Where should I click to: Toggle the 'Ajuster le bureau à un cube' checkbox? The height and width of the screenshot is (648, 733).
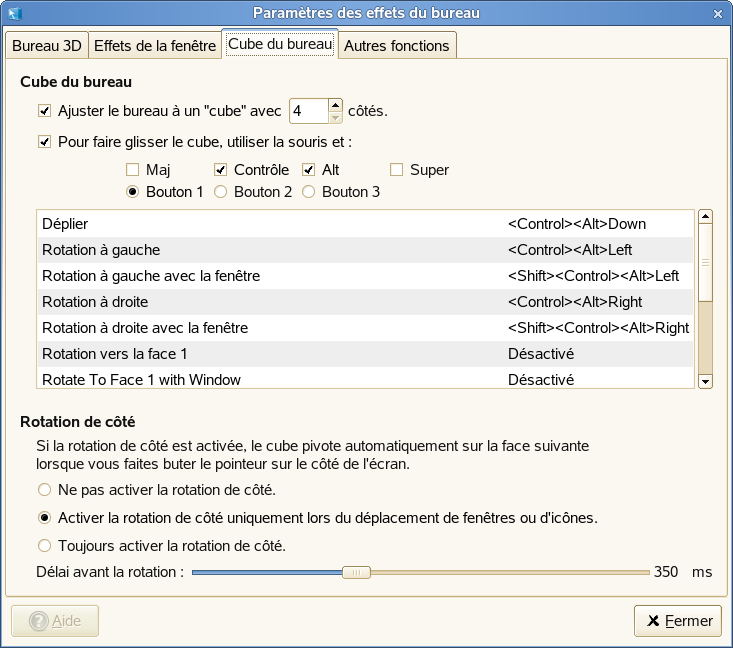pos(44,111)
